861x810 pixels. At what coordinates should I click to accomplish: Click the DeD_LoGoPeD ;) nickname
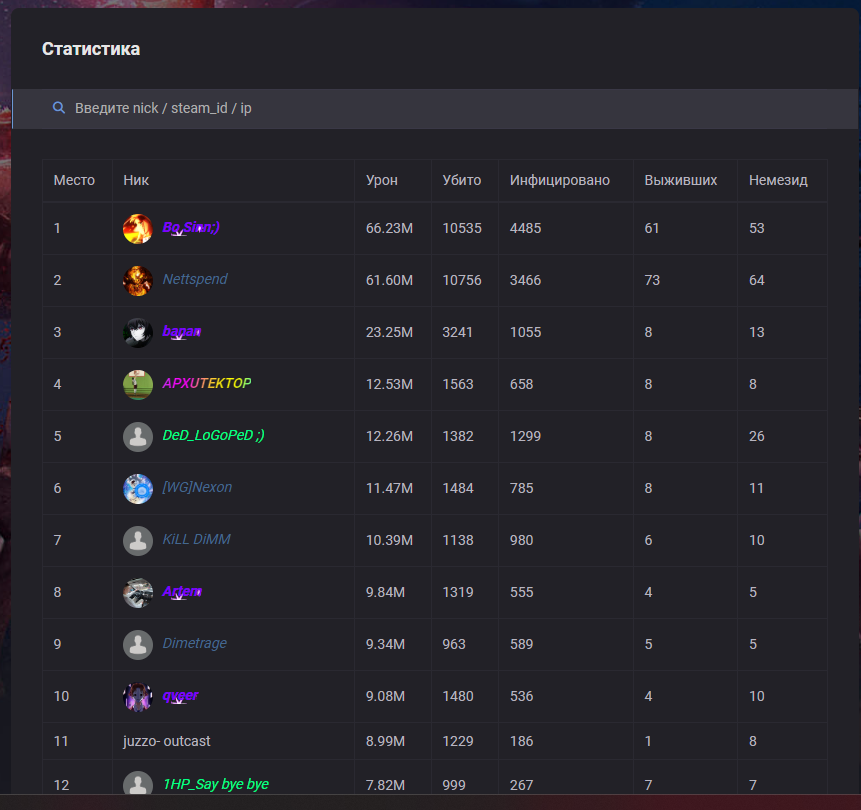pyautogui.click(x=213, y=436)
